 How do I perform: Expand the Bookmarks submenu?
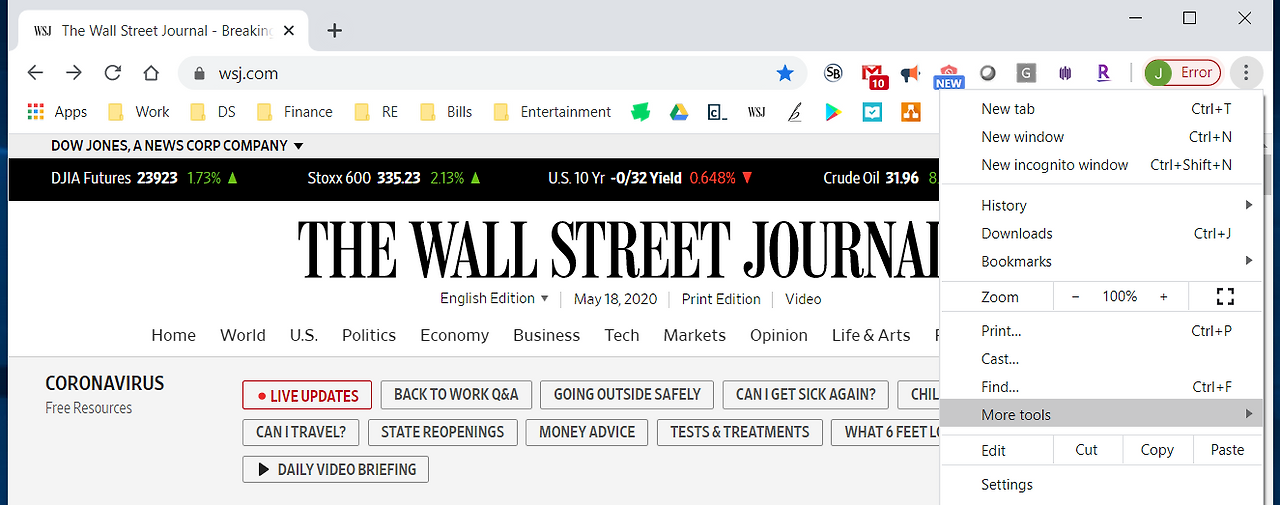coord(1102,261)
